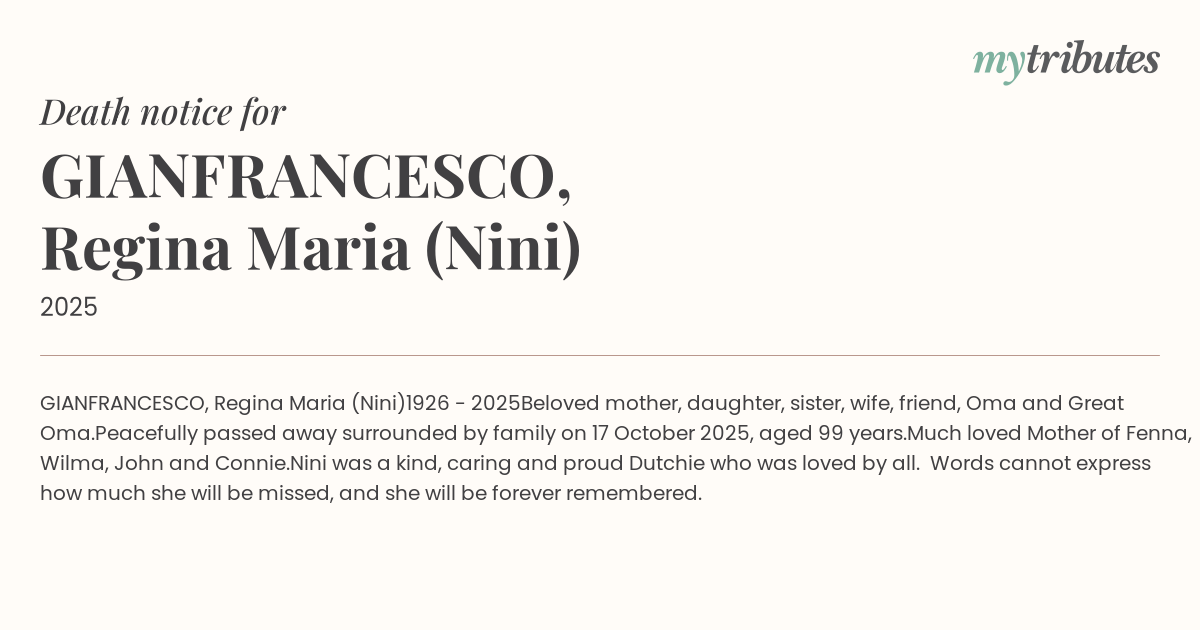Click the year 2025 below the title
The height and width of the screenshot is (630, 1200).
click(69, 307)
